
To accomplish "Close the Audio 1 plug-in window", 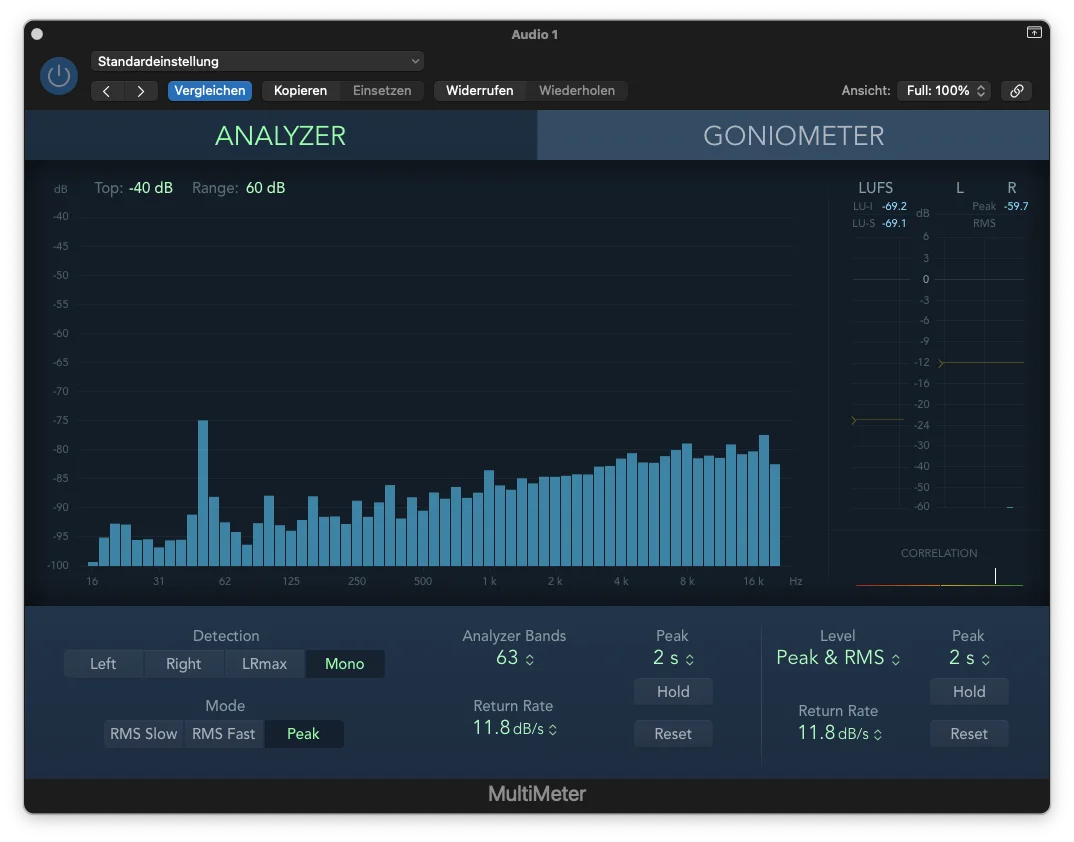I will (x=37, y=34).
